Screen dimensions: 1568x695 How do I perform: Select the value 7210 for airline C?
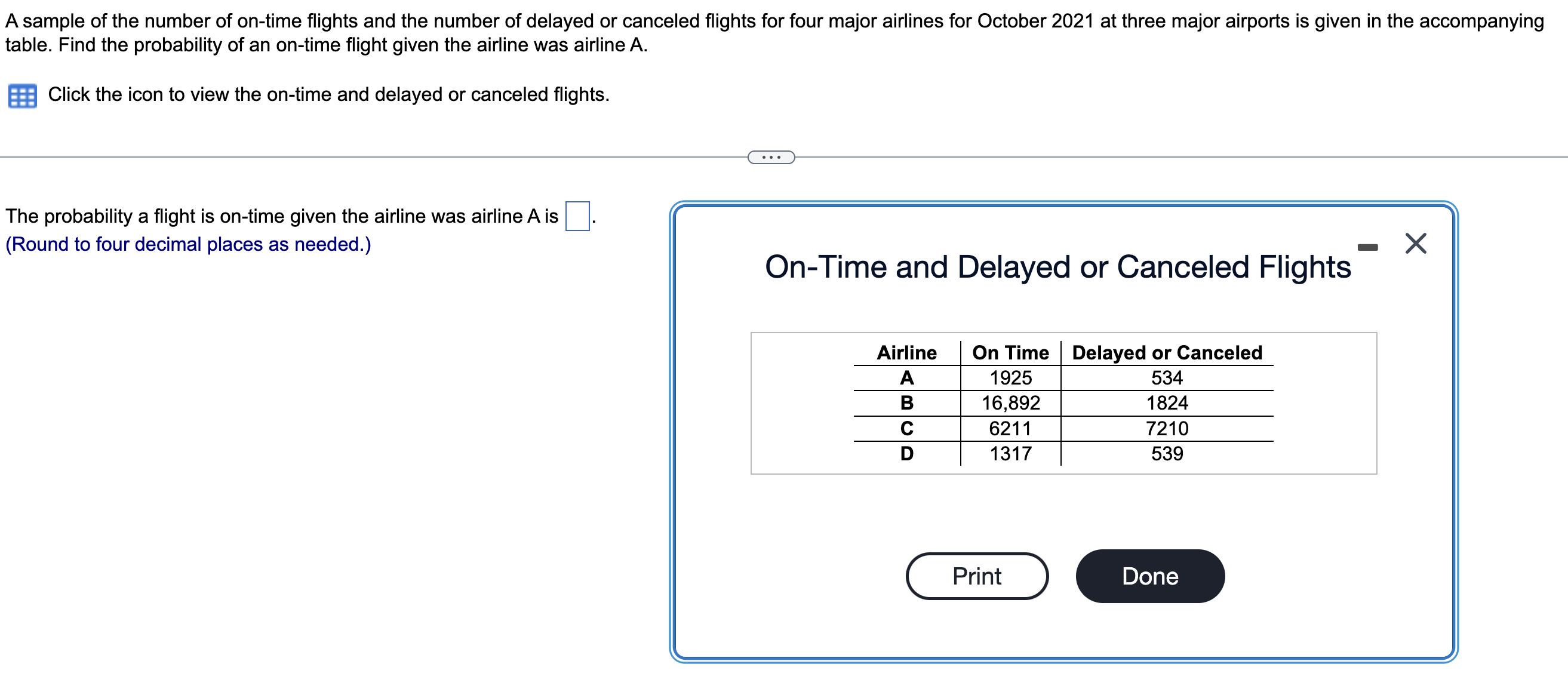click(x=1166, y=429)
